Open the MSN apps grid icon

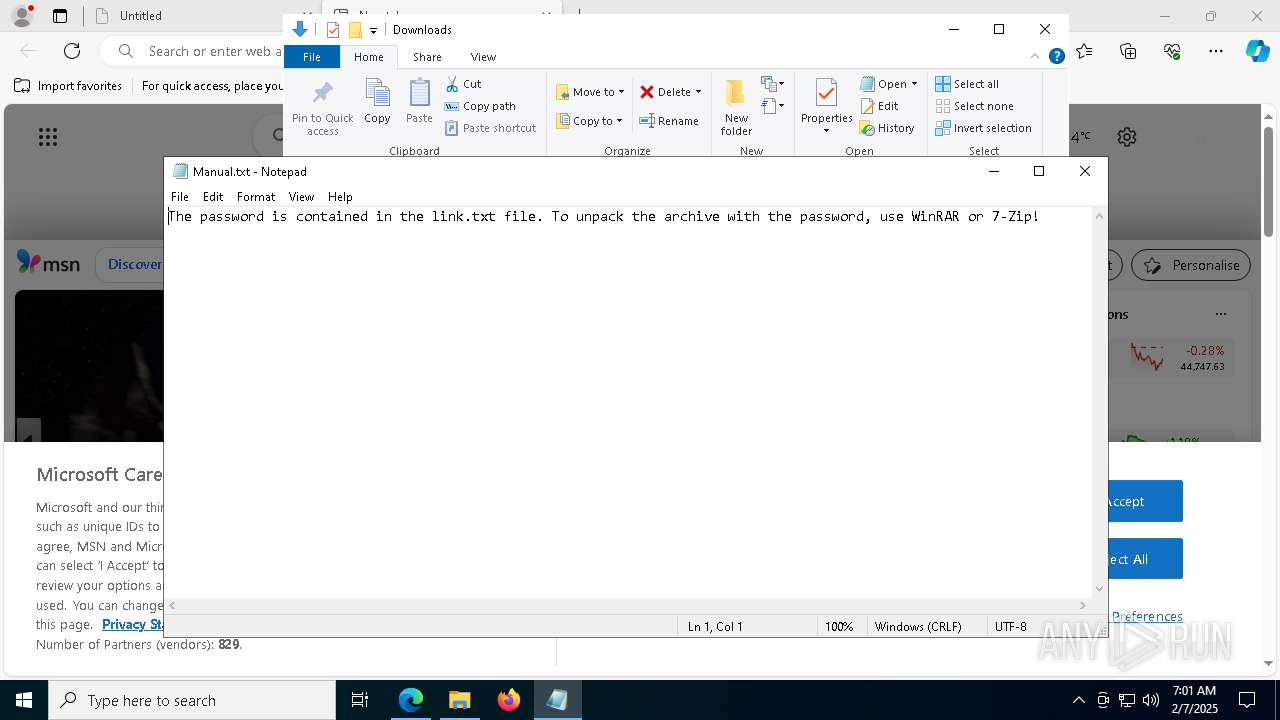(x=48, y=137)
